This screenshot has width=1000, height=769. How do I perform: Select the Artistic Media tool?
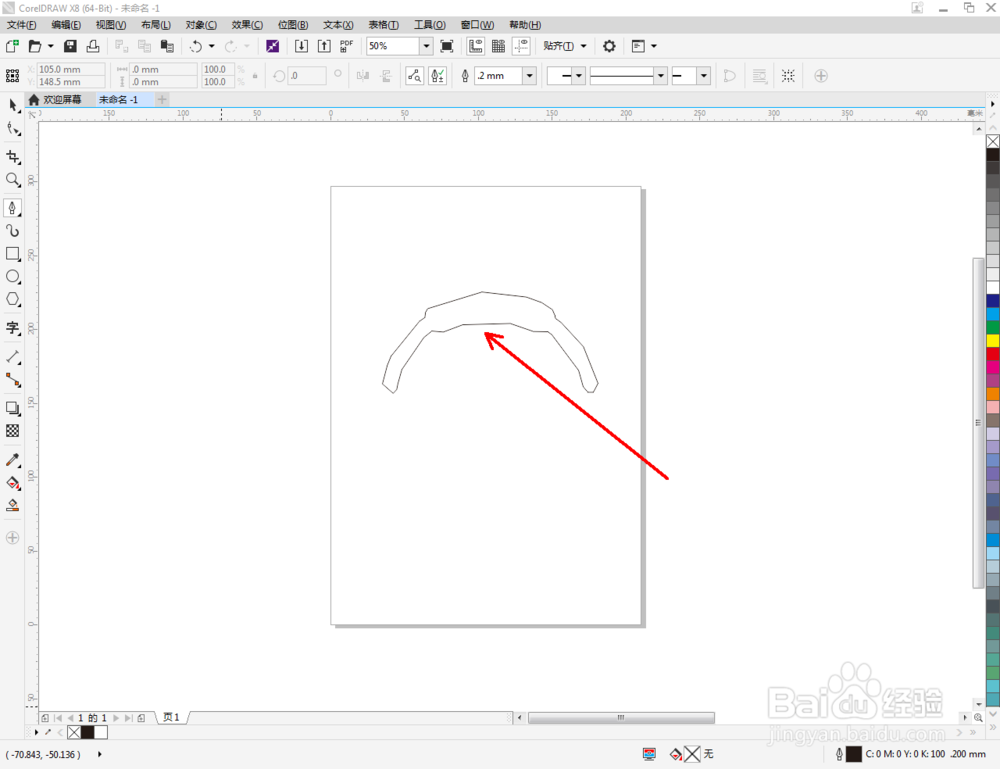point(13,231)
